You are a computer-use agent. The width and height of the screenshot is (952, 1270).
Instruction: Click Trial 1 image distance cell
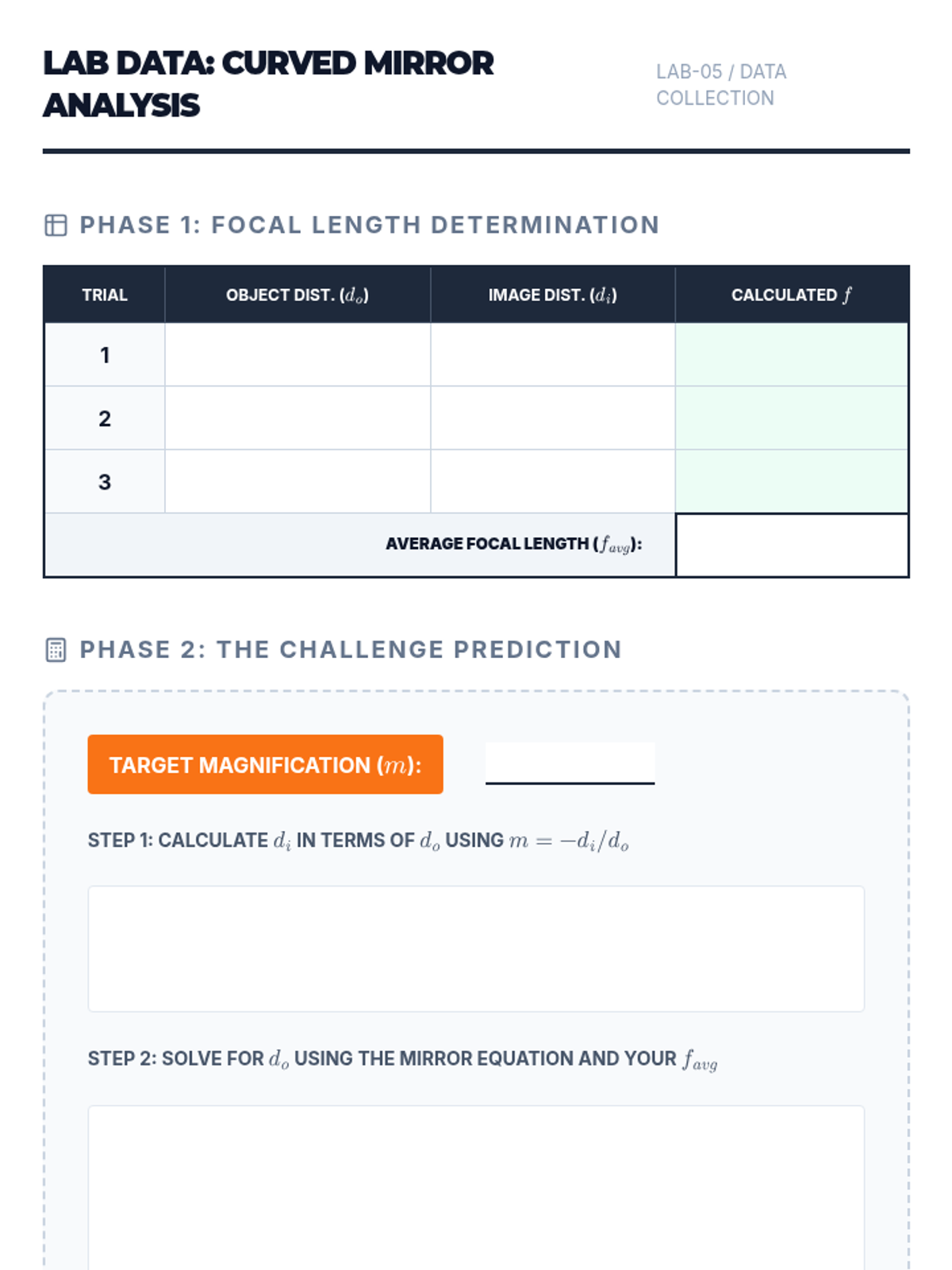point(552,355)
